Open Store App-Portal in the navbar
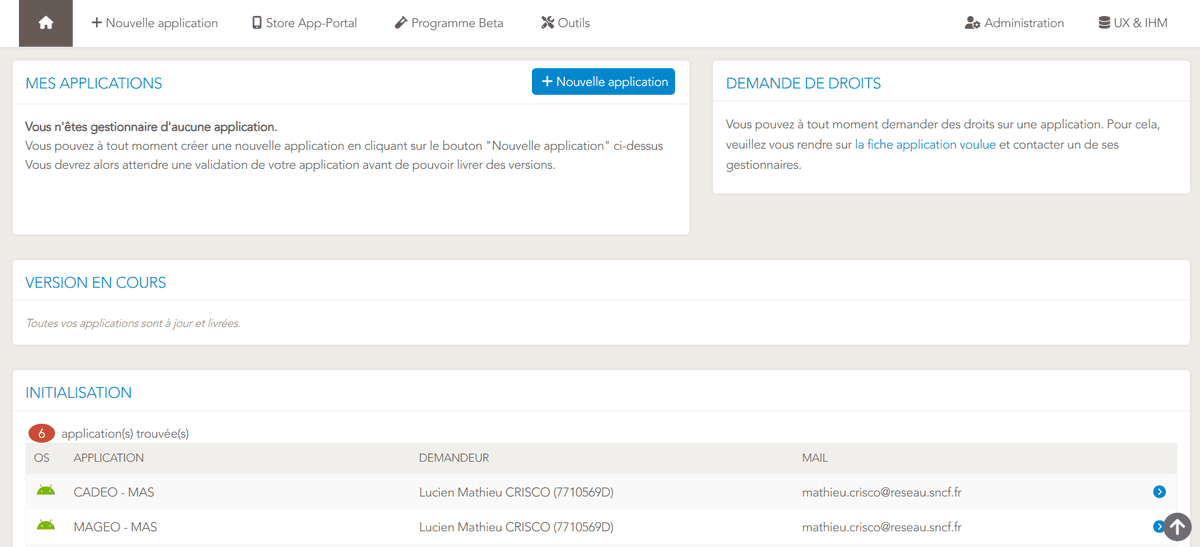 click(x=304, y=23)
